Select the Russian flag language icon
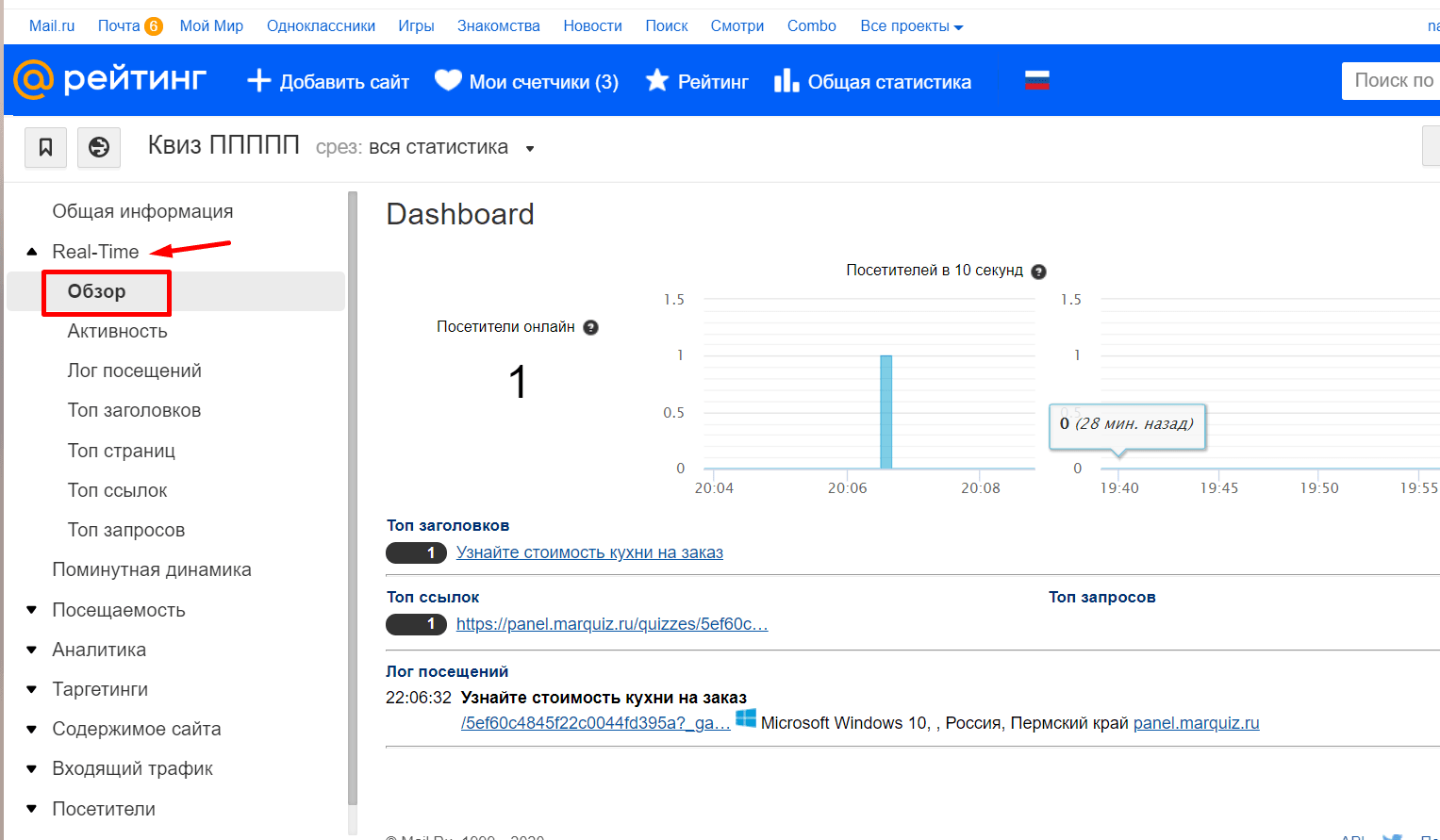 click(x=1037, y=80)
